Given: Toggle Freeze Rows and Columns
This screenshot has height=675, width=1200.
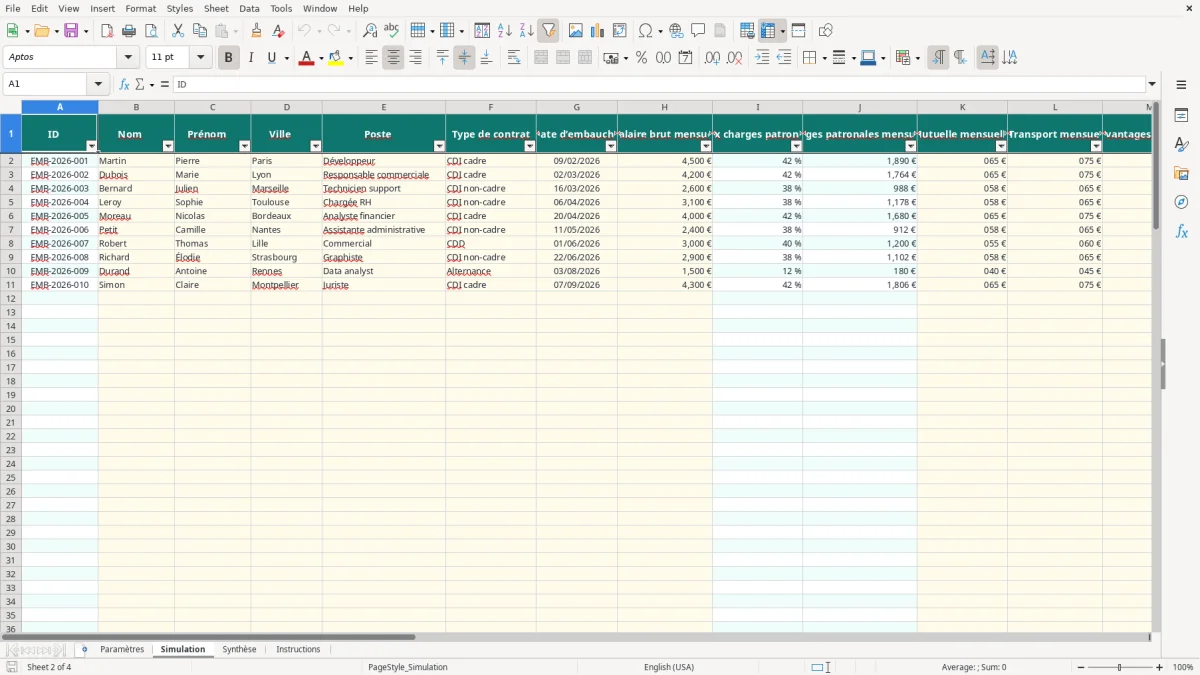Looking at the screenshot, I should click(768, 31).
